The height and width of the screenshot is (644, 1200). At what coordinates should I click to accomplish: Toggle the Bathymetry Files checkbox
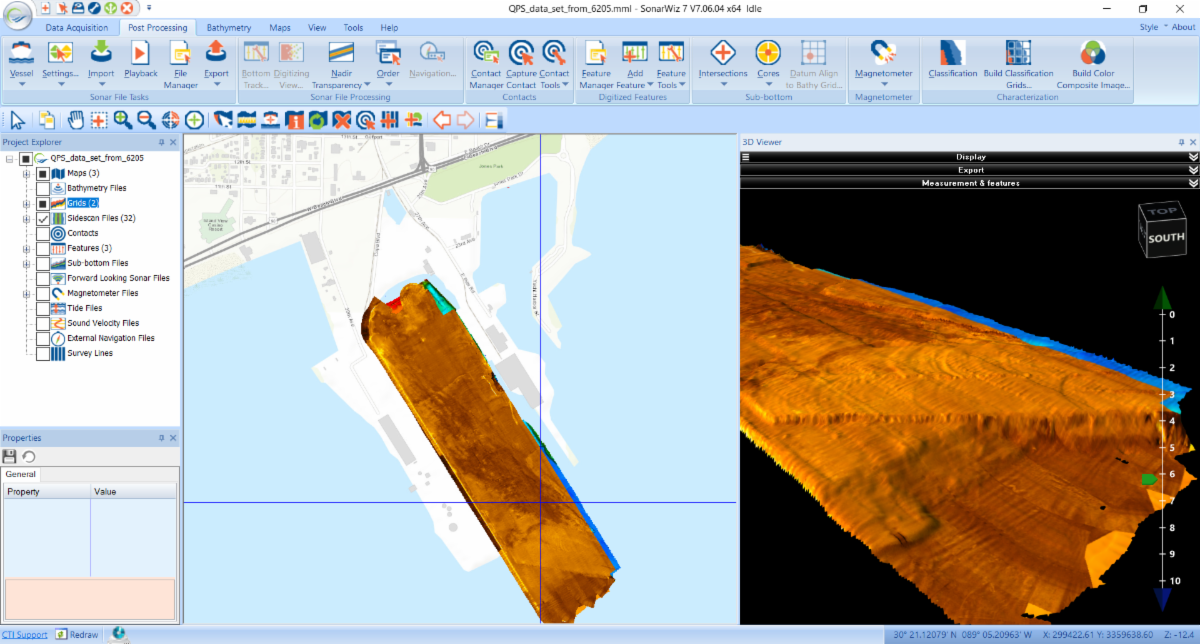click(43, 188)
